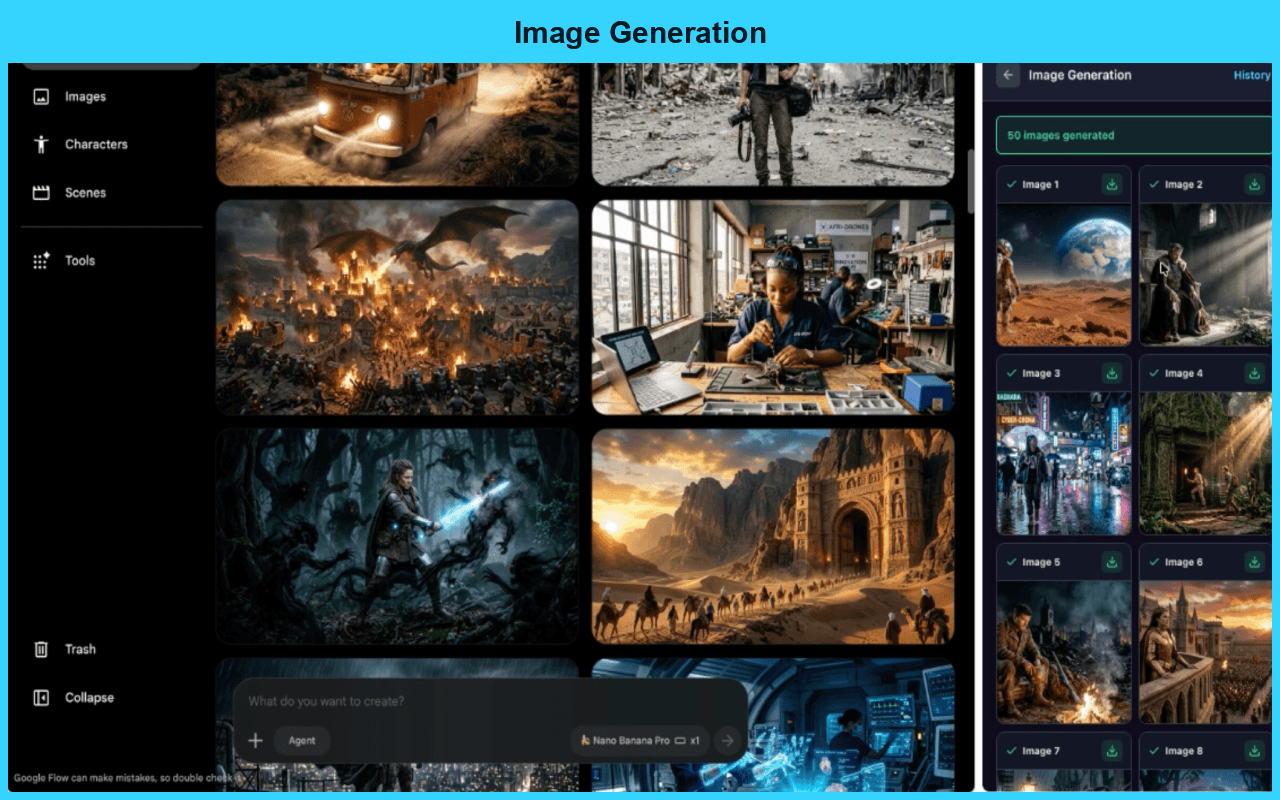The height and width of the screenshot is (800, 1280).
Task: Open the dark forest warrior image
Action: pyautogui.click(x=397, y=536)
